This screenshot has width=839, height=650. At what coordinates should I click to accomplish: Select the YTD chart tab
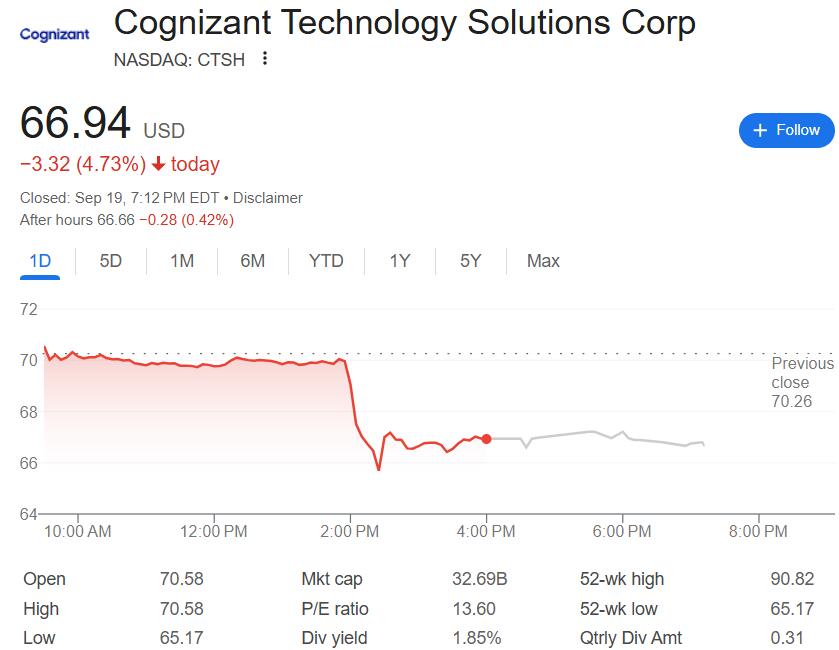(x=326, y=261)
